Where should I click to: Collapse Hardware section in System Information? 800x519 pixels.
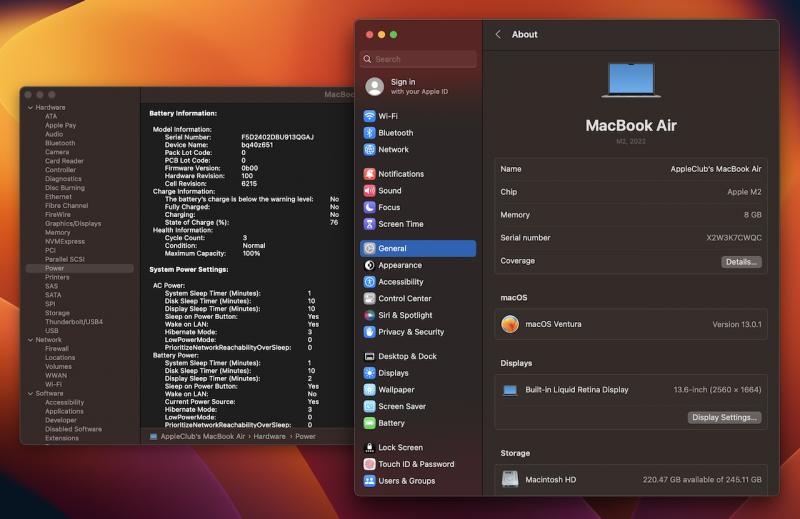point(31,108)
